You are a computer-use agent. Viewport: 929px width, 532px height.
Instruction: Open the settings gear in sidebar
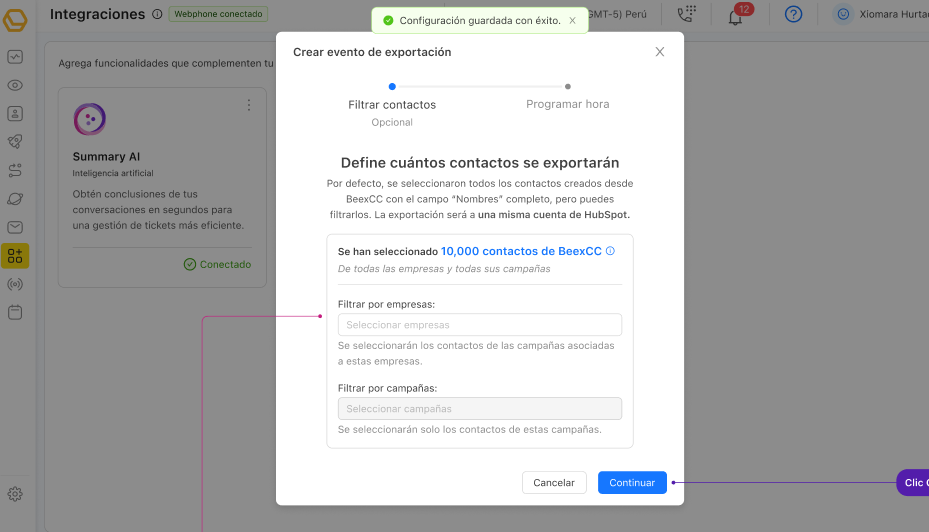point(15,493)
